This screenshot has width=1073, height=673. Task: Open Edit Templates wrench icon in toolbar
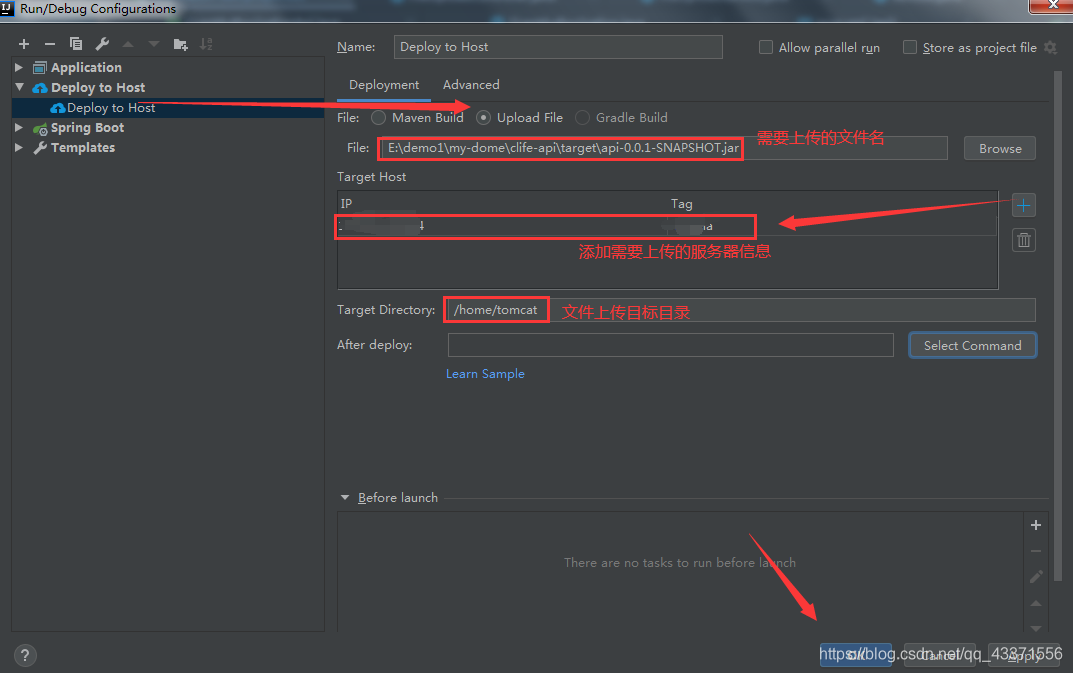(102, 44)
